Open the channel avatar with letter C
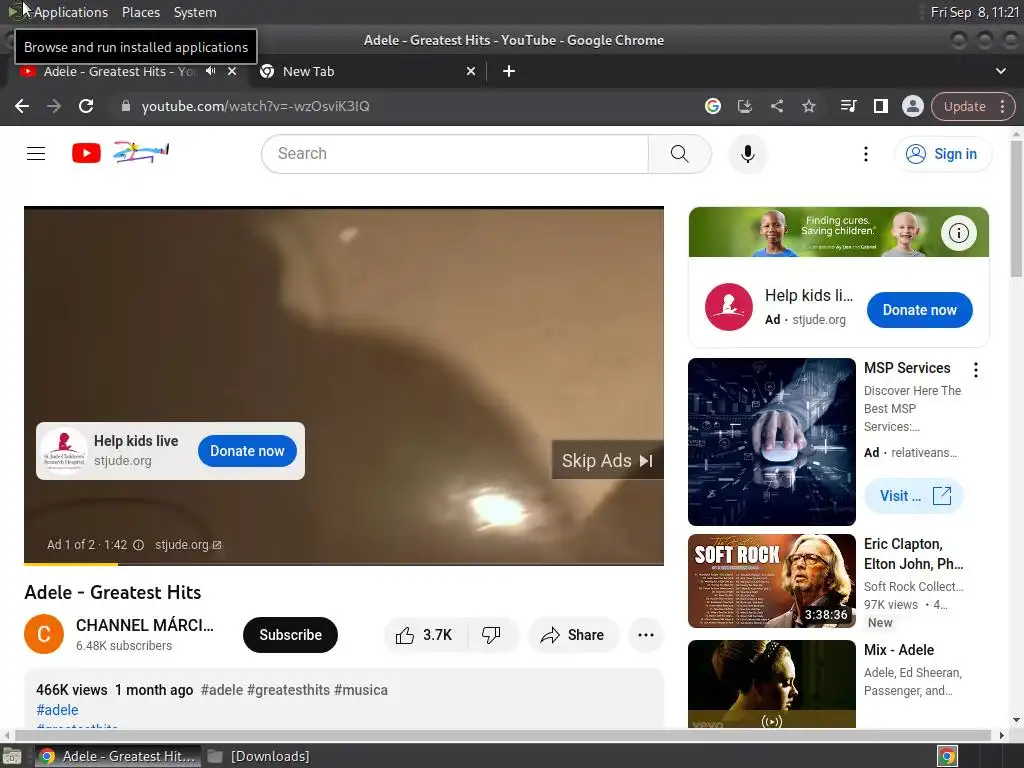Screen dimensions: 1024x768 (x=44, y=634)
